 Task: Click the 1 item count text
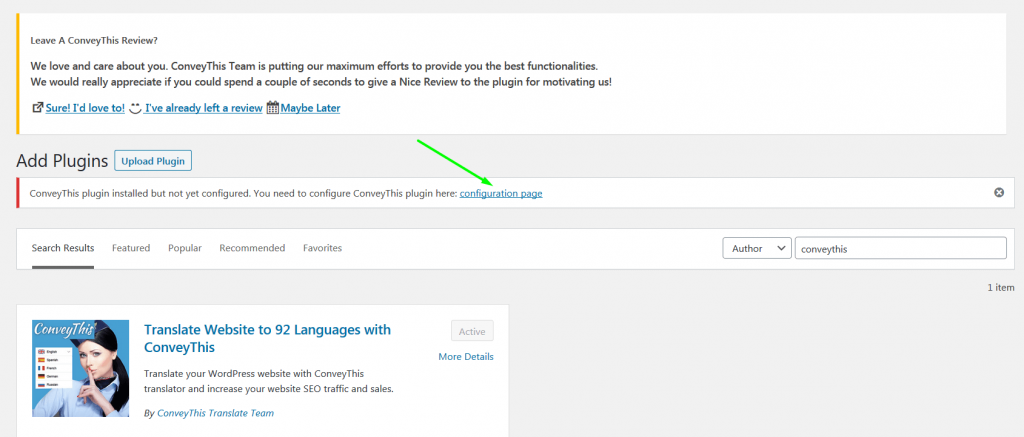coord(1001,287)
